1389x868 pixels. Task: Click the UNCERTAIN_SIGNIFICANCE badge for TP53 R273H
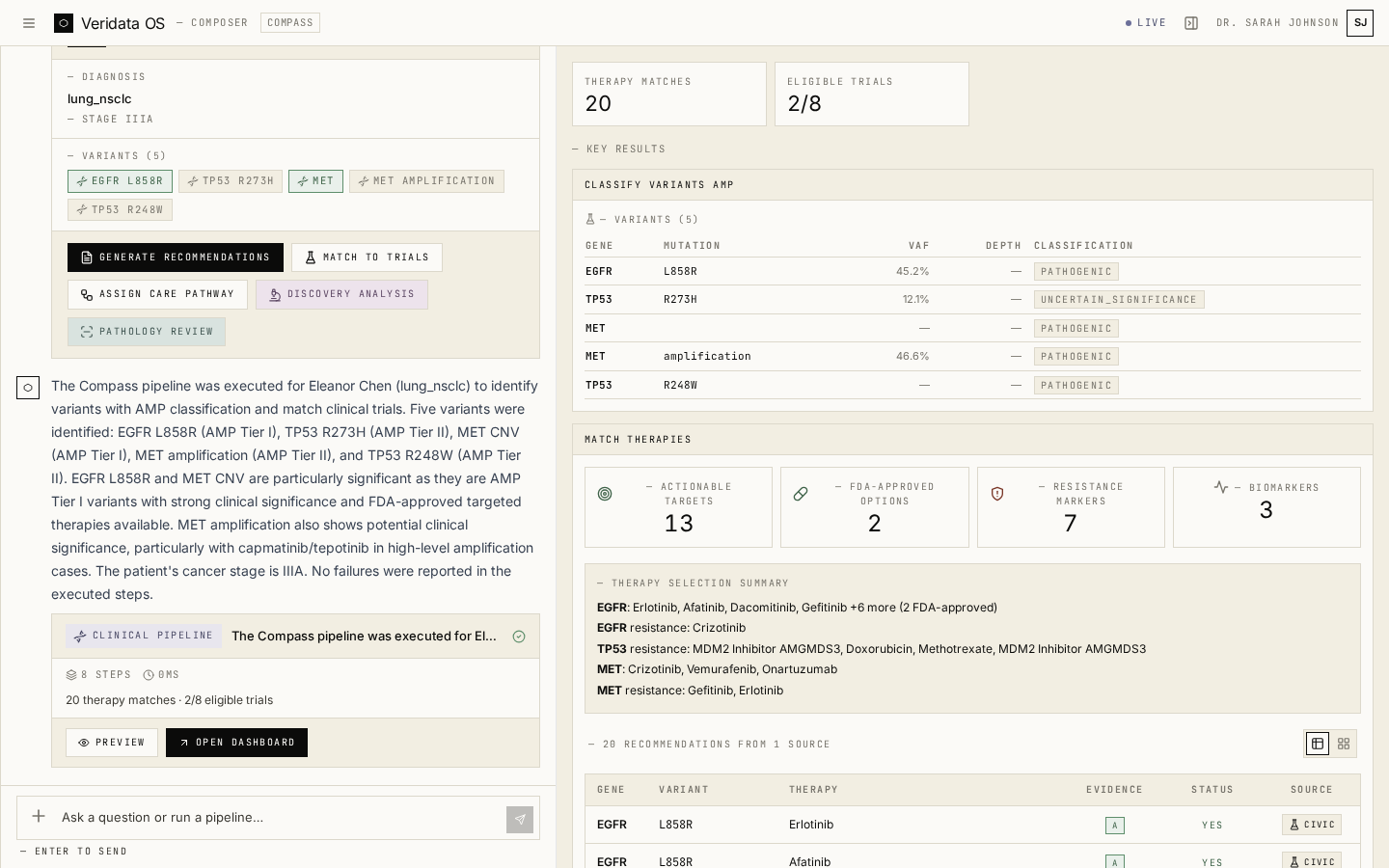coord(1119,300)
